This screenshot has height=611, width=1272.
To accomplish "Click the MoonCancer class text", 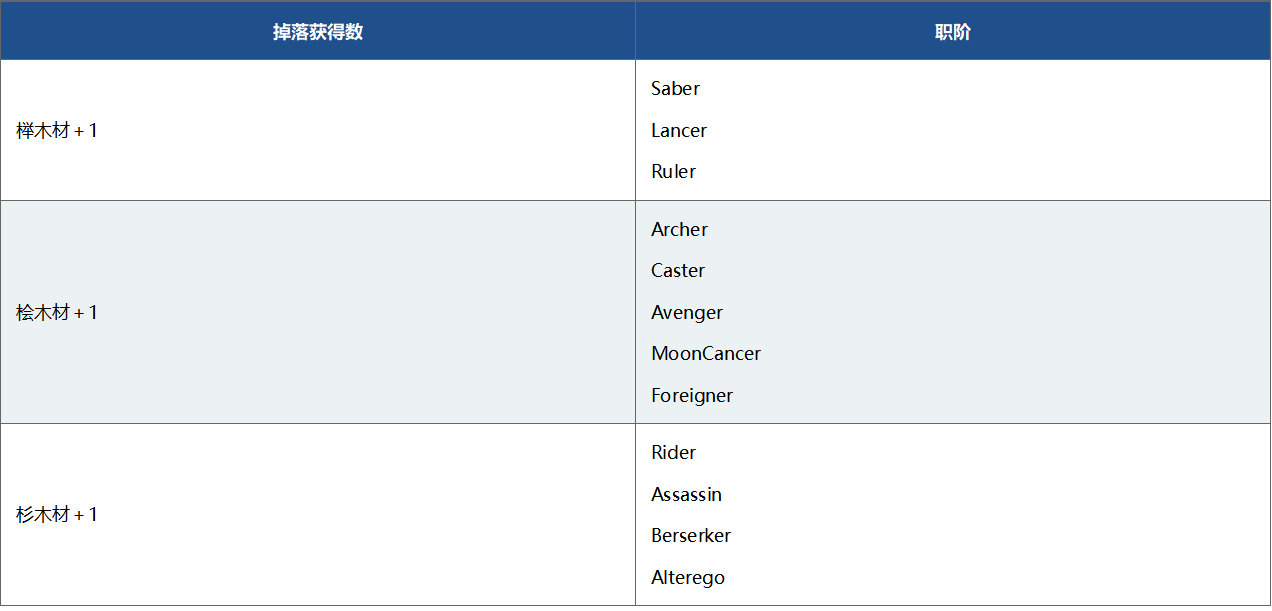I will [706, 354].
